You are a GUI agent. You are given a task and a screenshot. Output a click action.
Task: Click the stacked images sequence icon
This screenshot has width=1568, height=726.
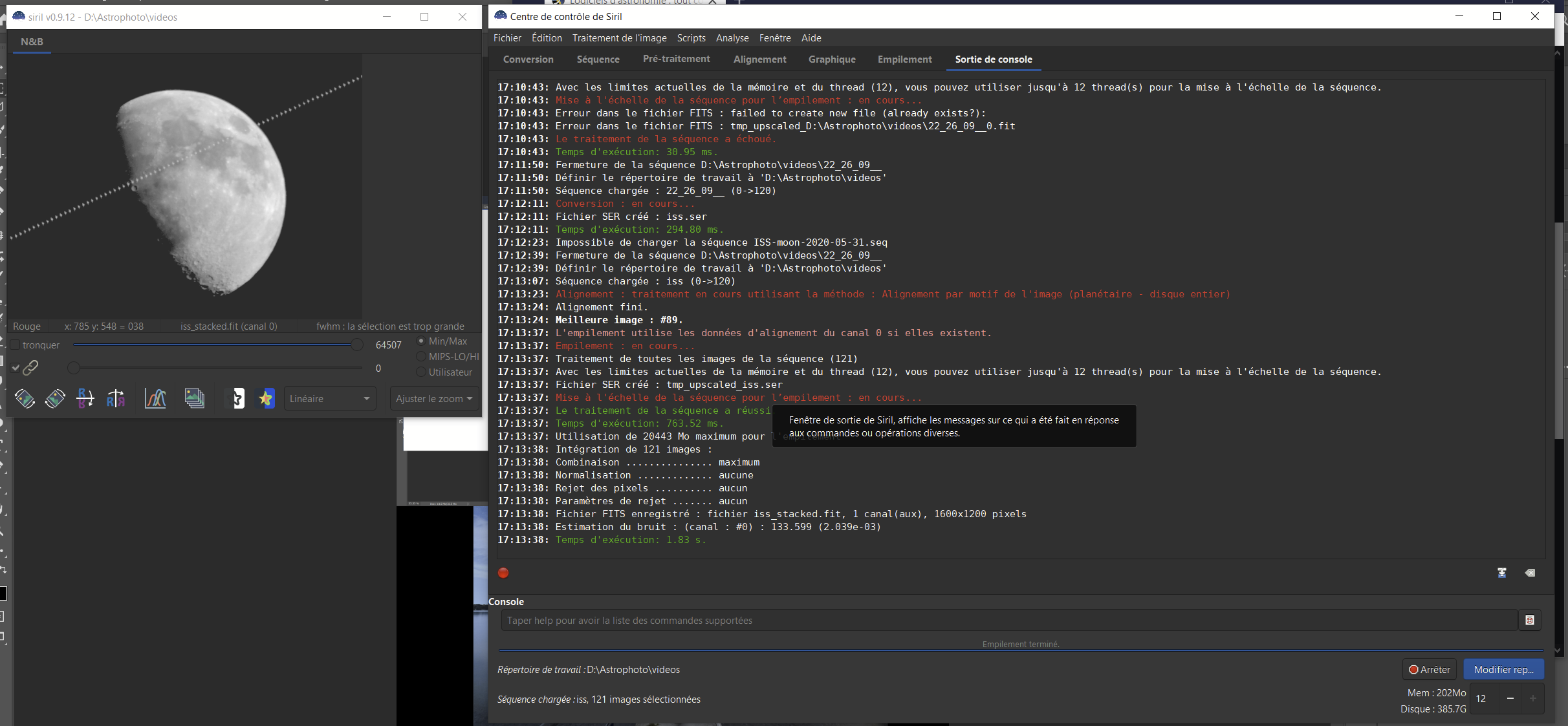pos(194,398)
